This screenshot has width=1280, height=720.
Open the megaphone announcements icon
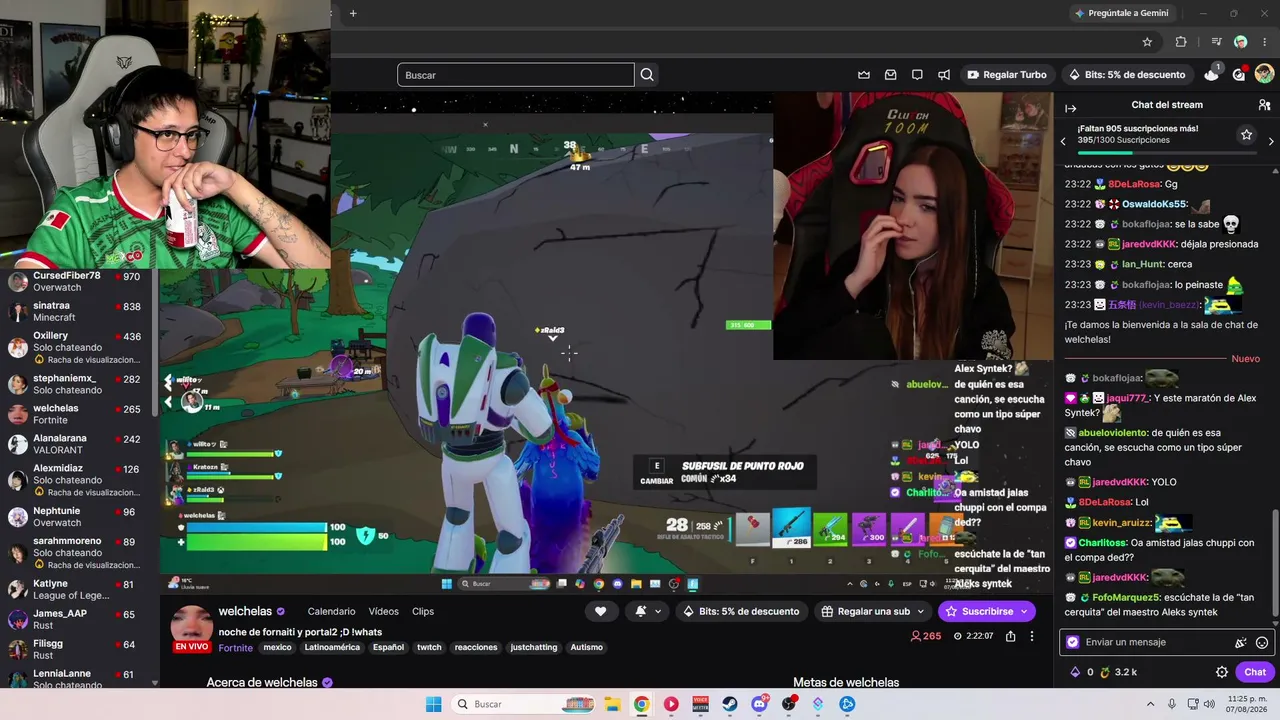944,75
